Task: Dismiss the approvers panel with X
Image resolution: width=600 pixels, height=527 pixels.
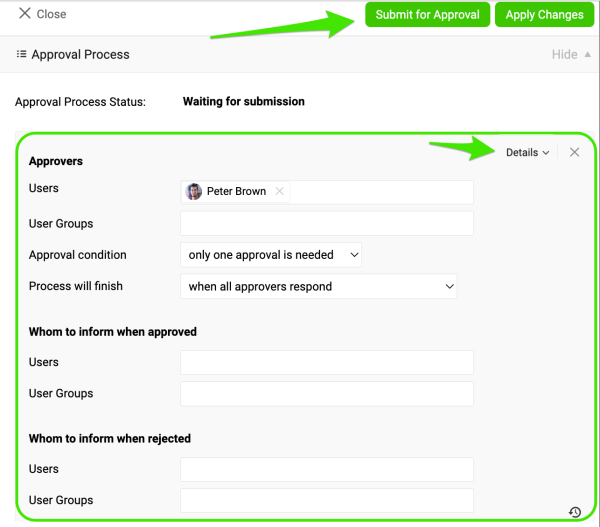Action: [574, 152]
